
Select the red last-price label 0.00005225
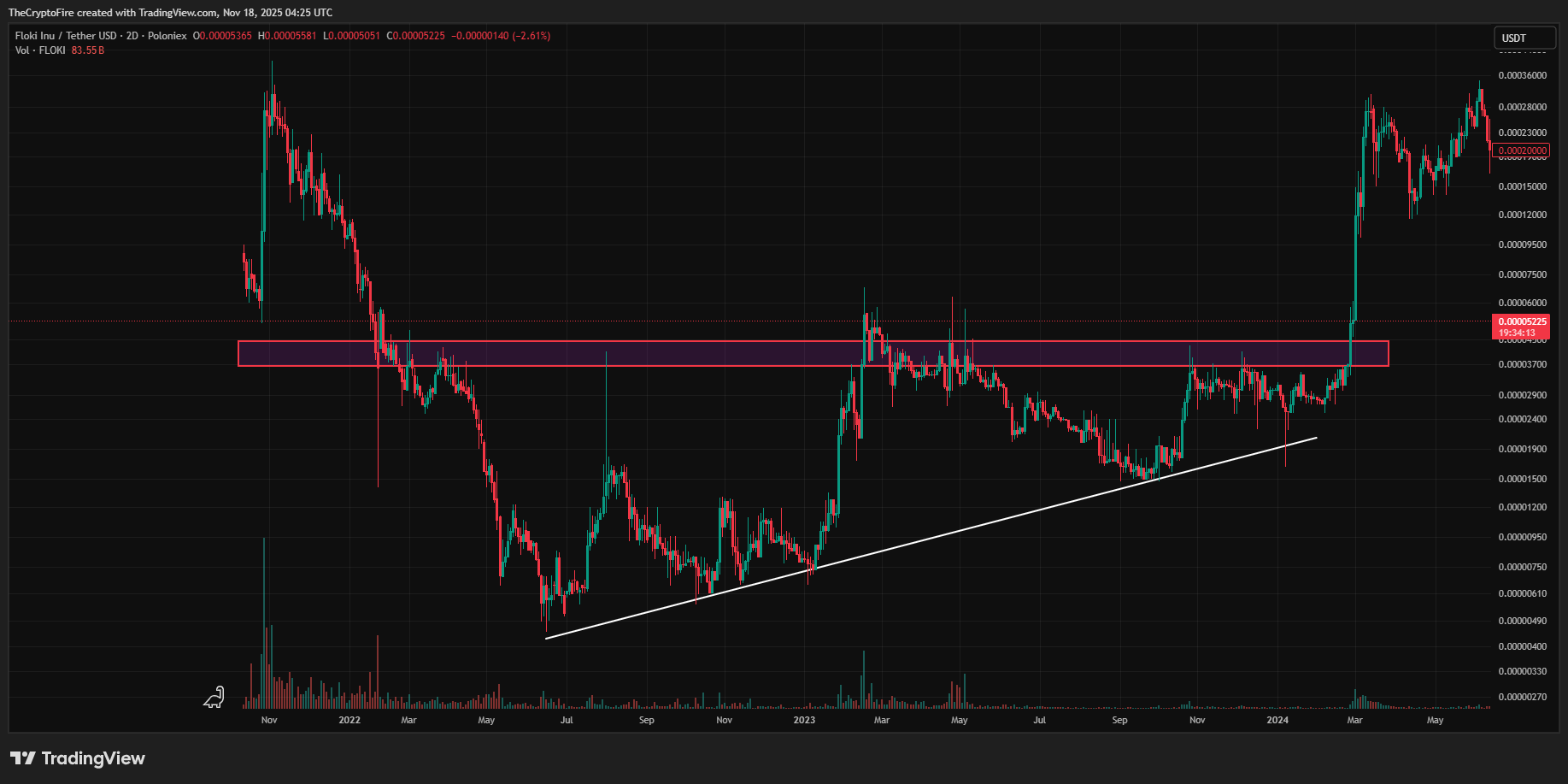pyautogui.click(x=1523, y=320)
